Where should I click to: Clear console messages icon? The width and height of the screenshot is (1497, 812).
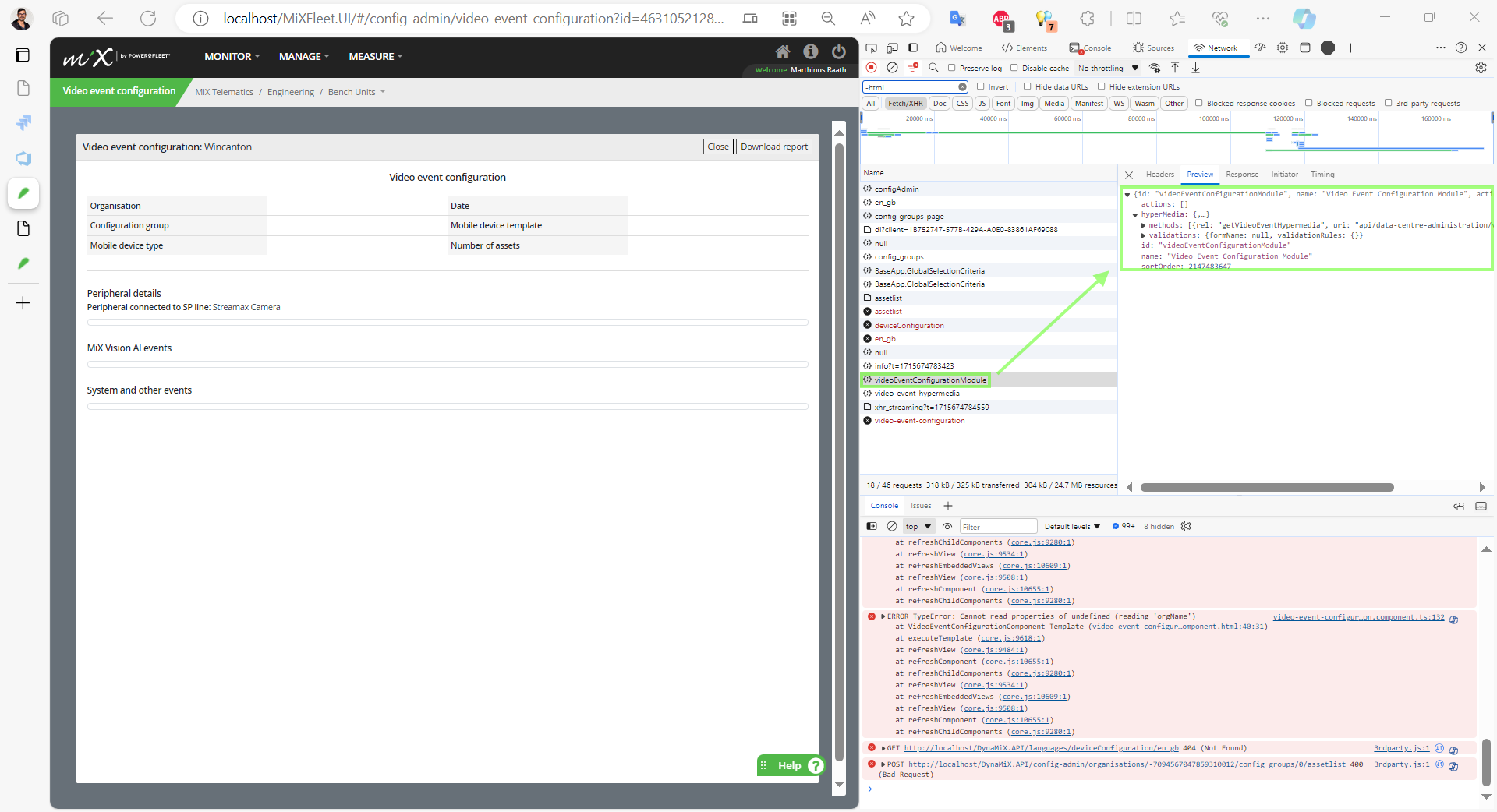coord(892,526)
